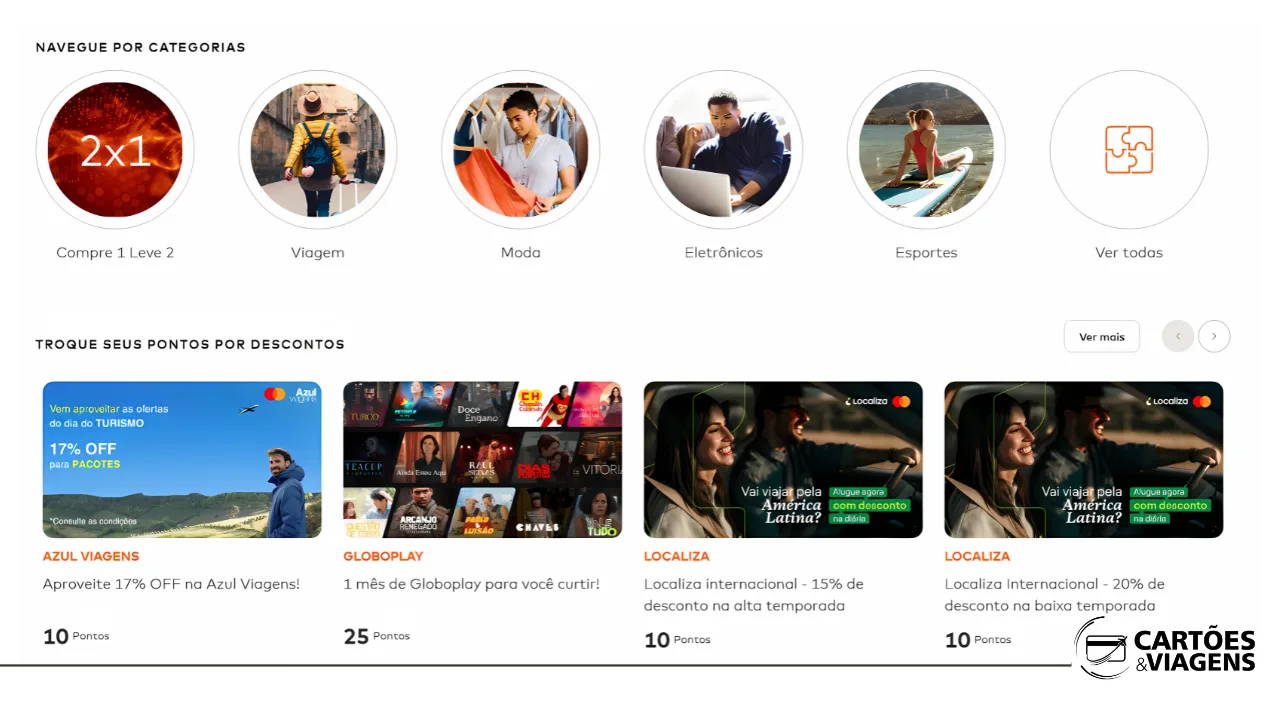The width and height of the screenshot is (1280, 720).
Task: Open Localiza 20% baixa temporada offer text
Action: (1055, 595)
